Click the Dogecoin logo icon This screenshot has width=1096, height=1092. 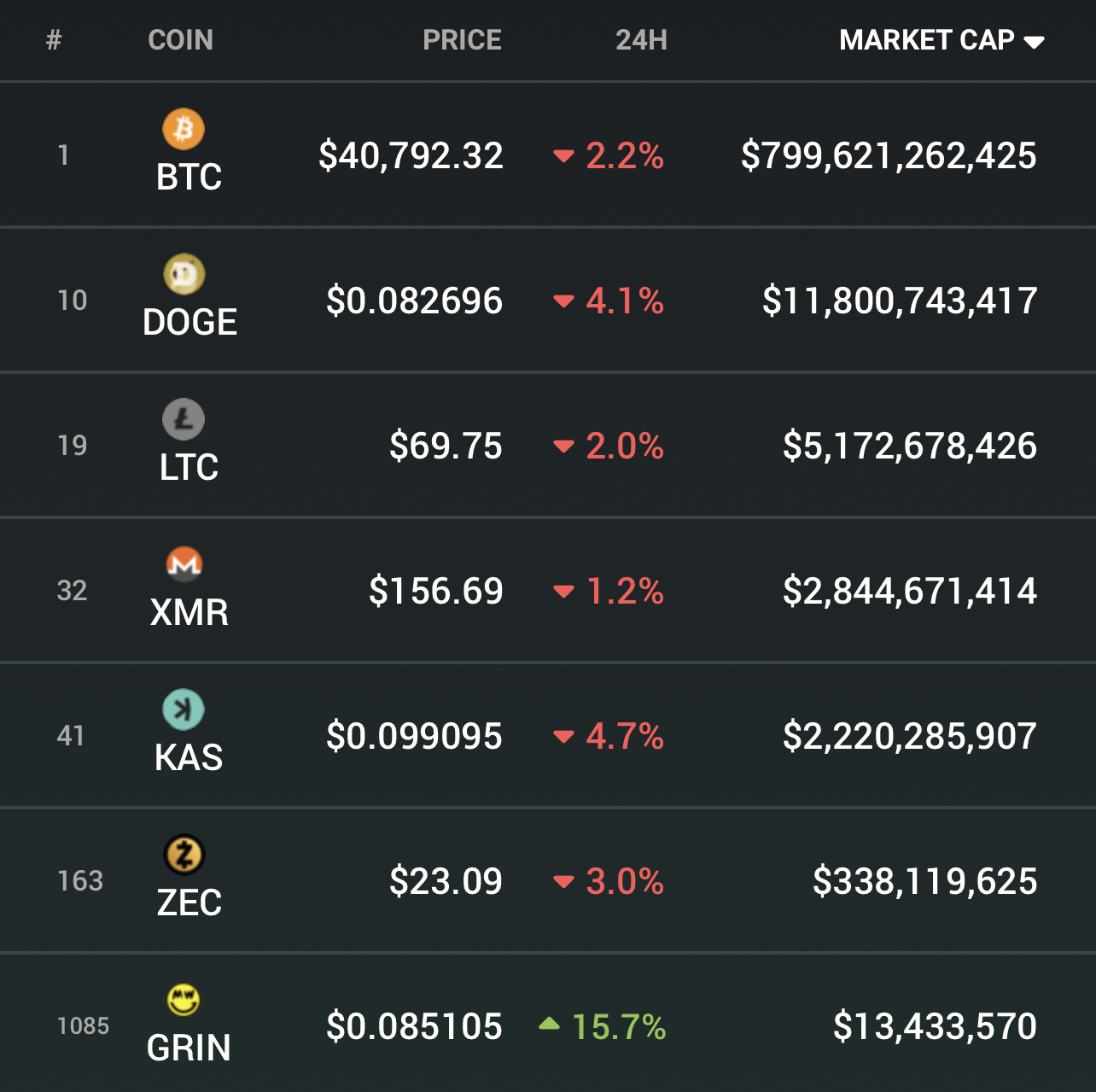pos(184,274)
